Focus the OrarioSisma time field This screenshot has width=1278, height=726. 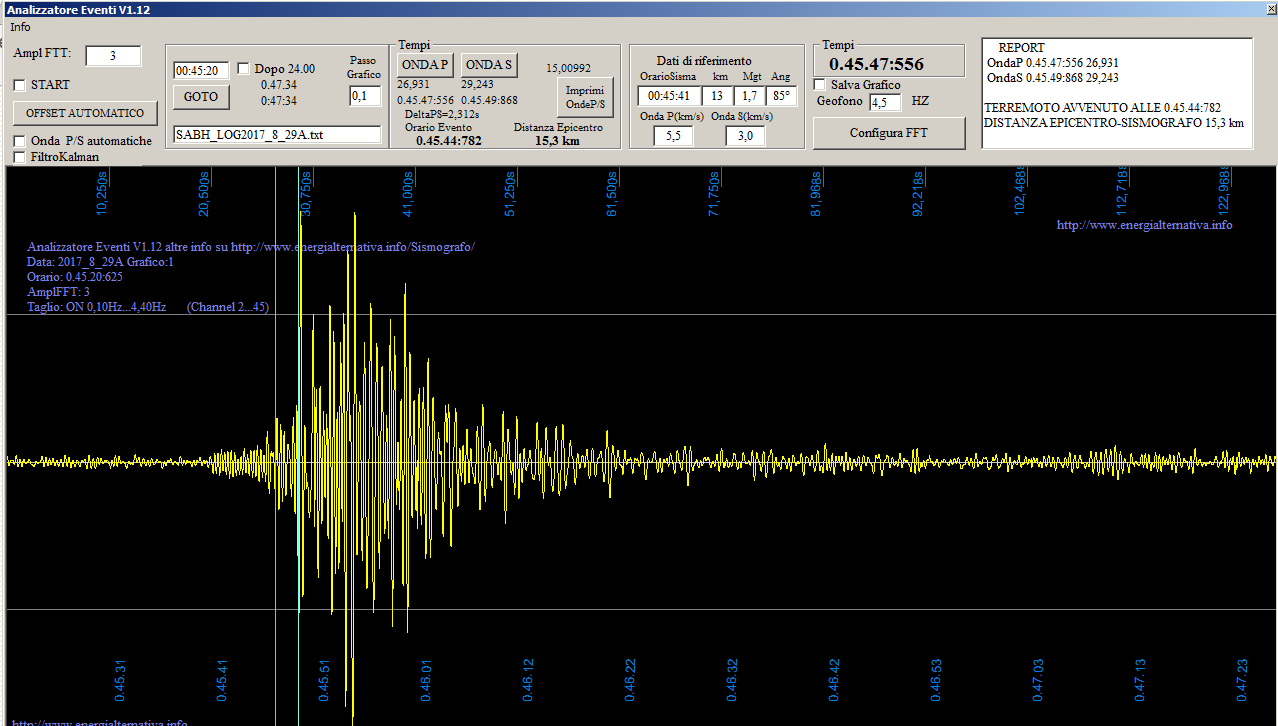pyautogui.click(x=669, y=96)
